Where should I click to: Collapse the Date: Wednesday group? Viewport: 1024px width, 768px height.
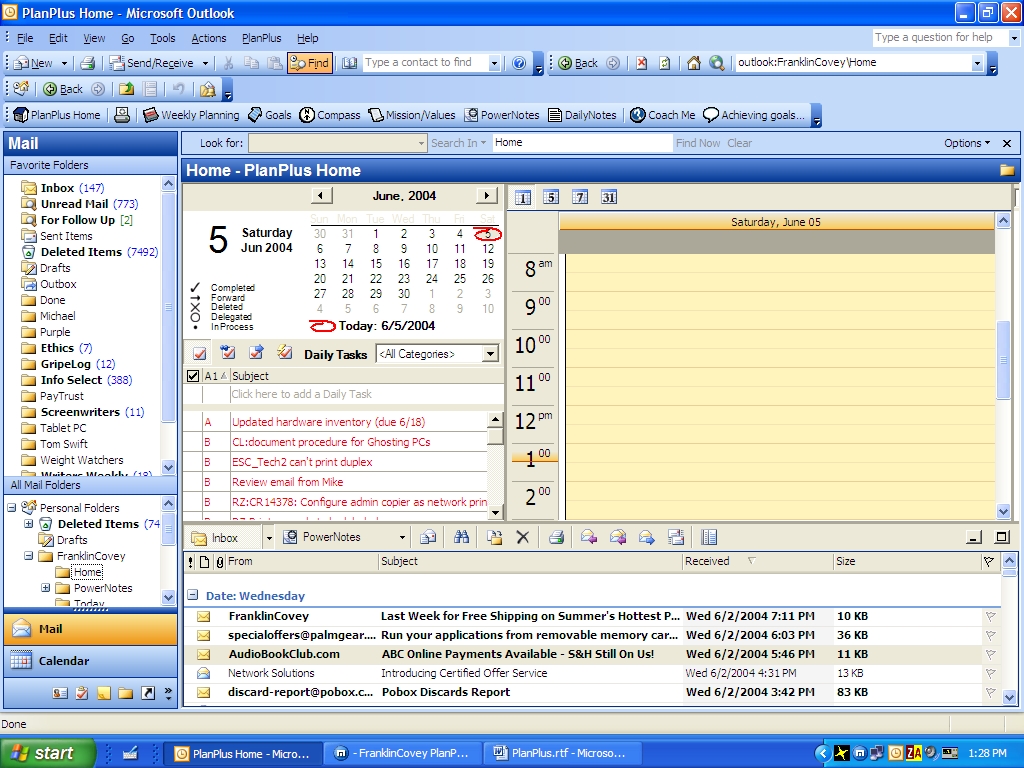(193, 596)
